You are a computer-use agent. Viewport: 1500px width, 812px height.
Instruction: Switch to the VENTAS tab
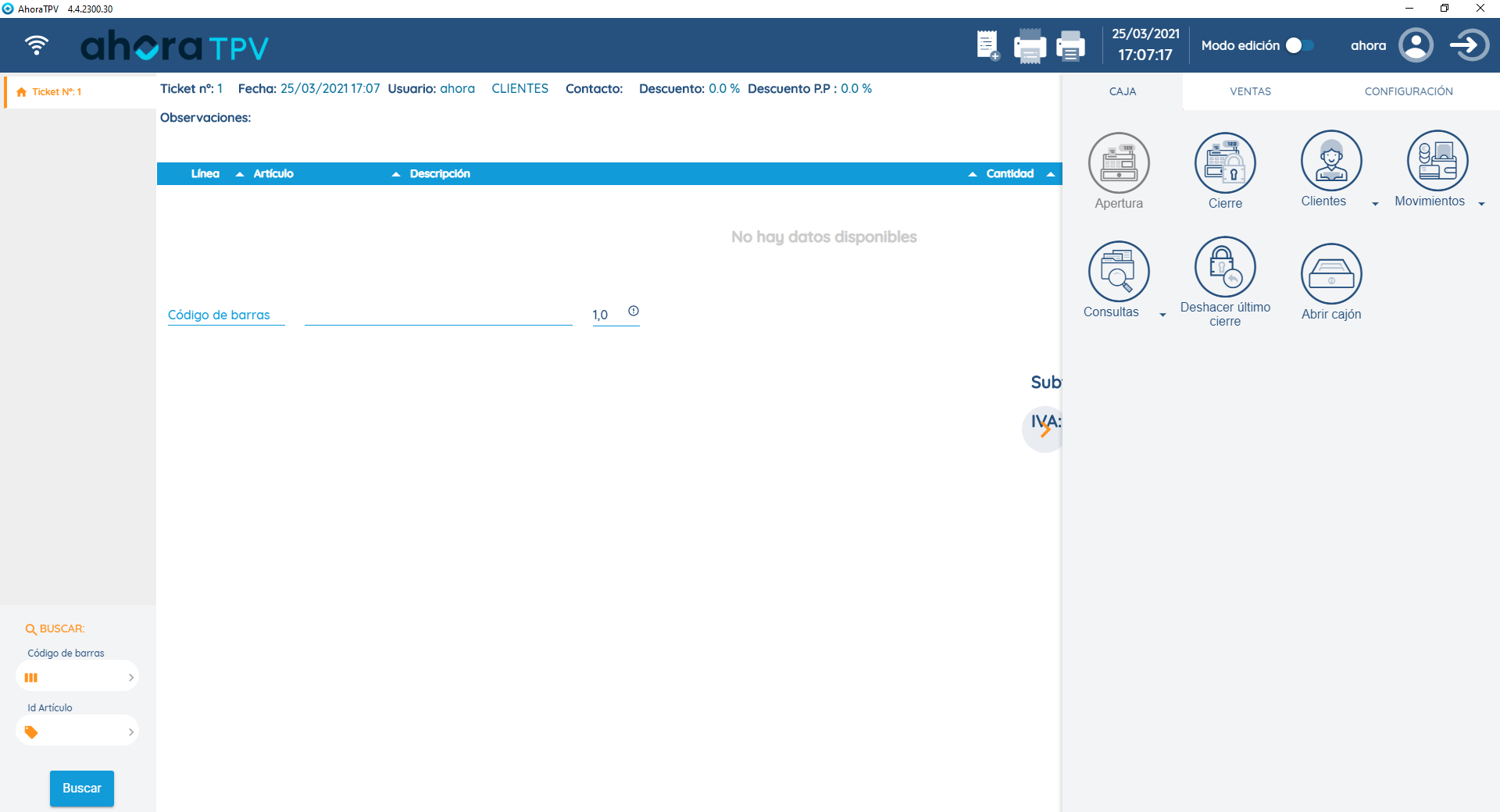pos(1250,91)
